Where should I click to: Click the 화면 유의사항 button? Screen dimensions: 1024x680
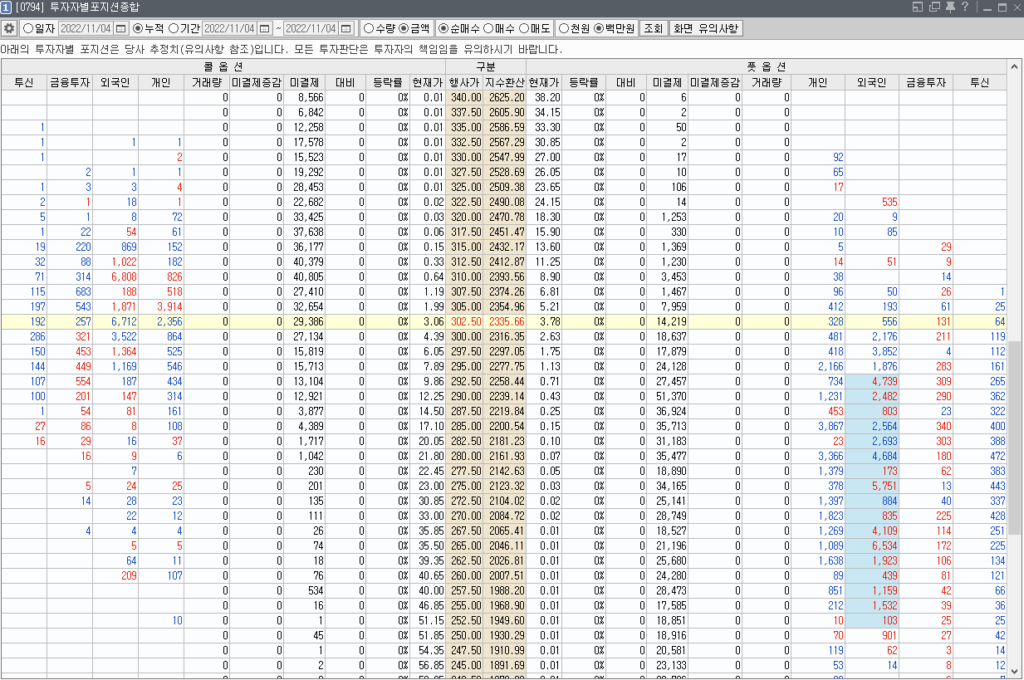tap(704, 28)
